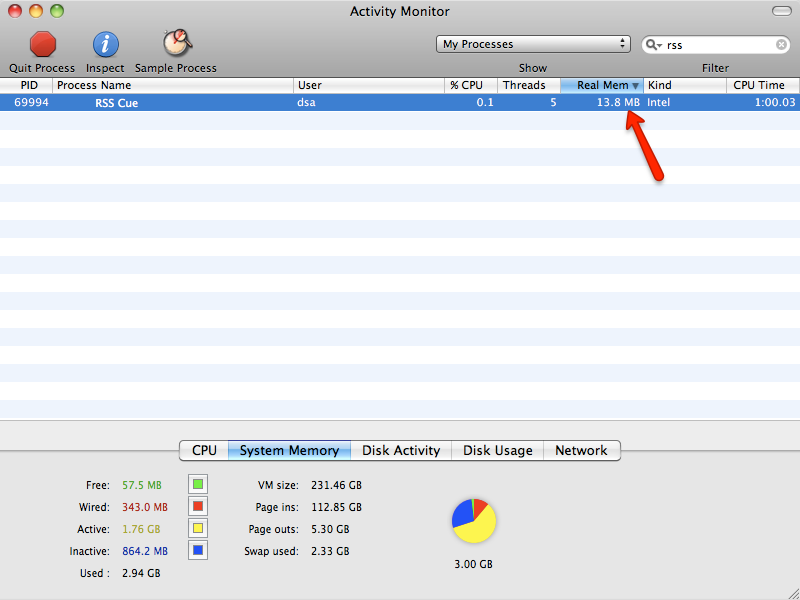The width and height of the screenshot is (800, 600).
Task: Open the Disk Usage tab
Action: [x=497, y=451]
